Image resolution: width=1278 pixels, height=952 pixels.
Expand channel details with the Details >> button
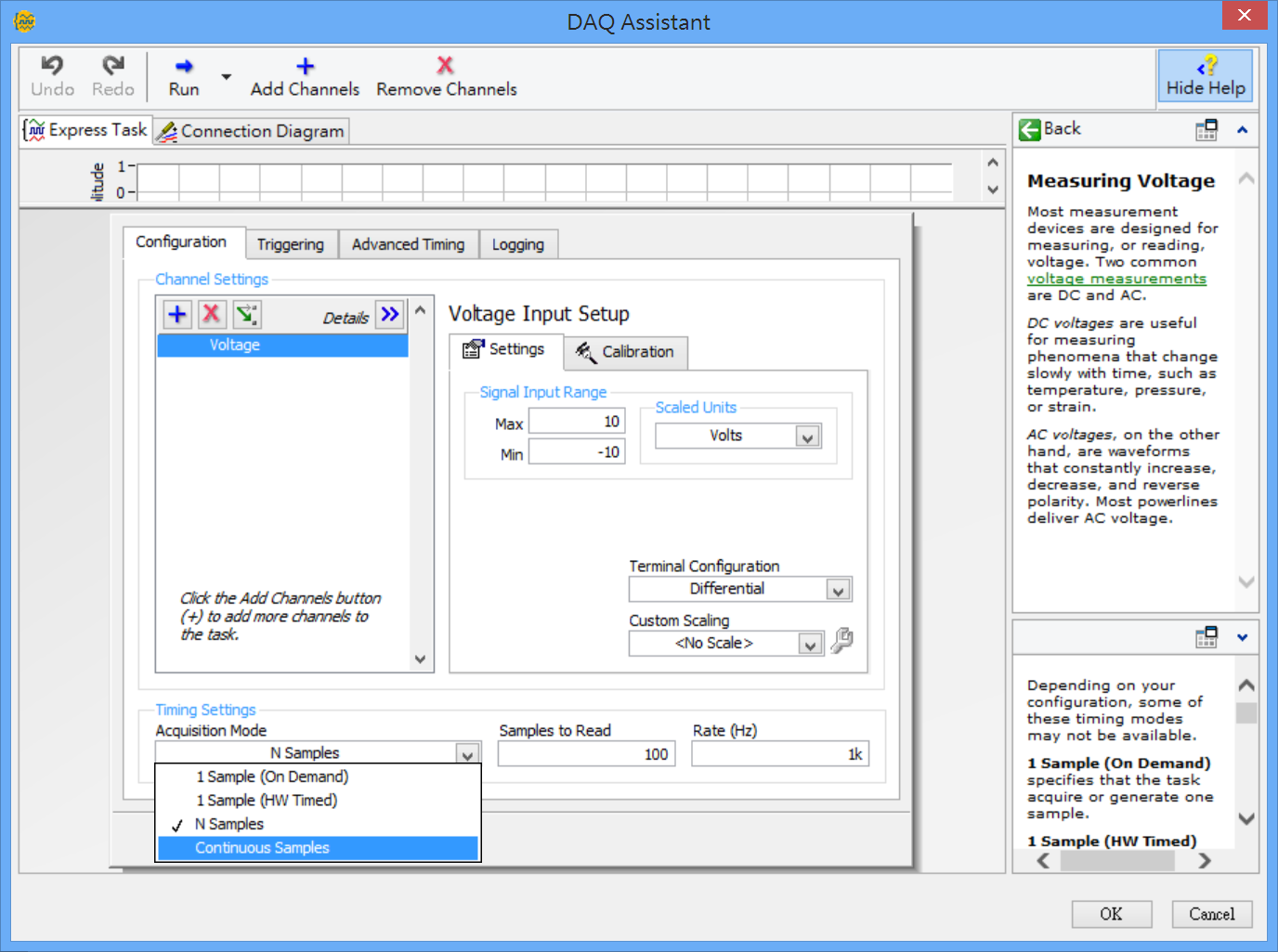pos(389,314)
